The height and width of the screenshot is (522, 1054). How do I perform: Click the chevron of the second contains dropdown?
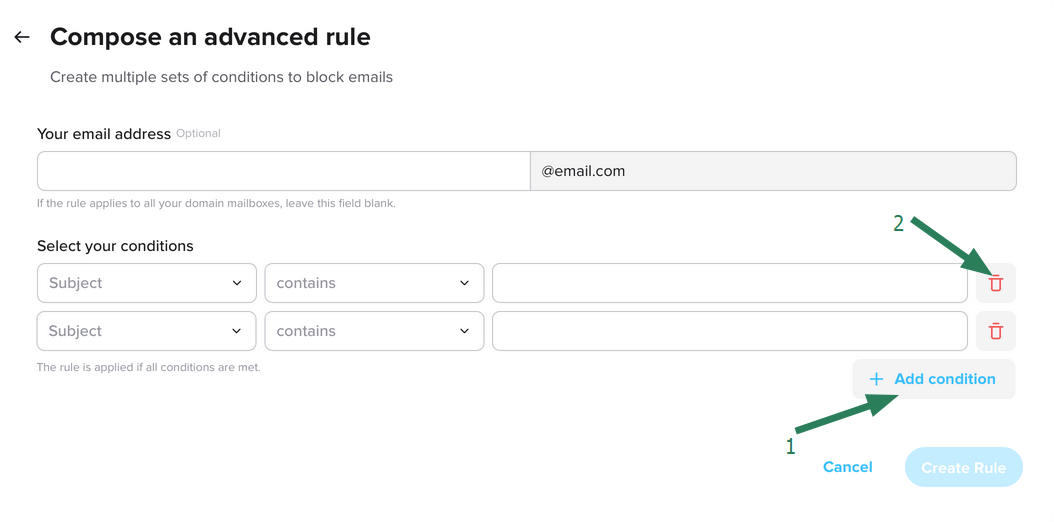click(x=464, y=331)
